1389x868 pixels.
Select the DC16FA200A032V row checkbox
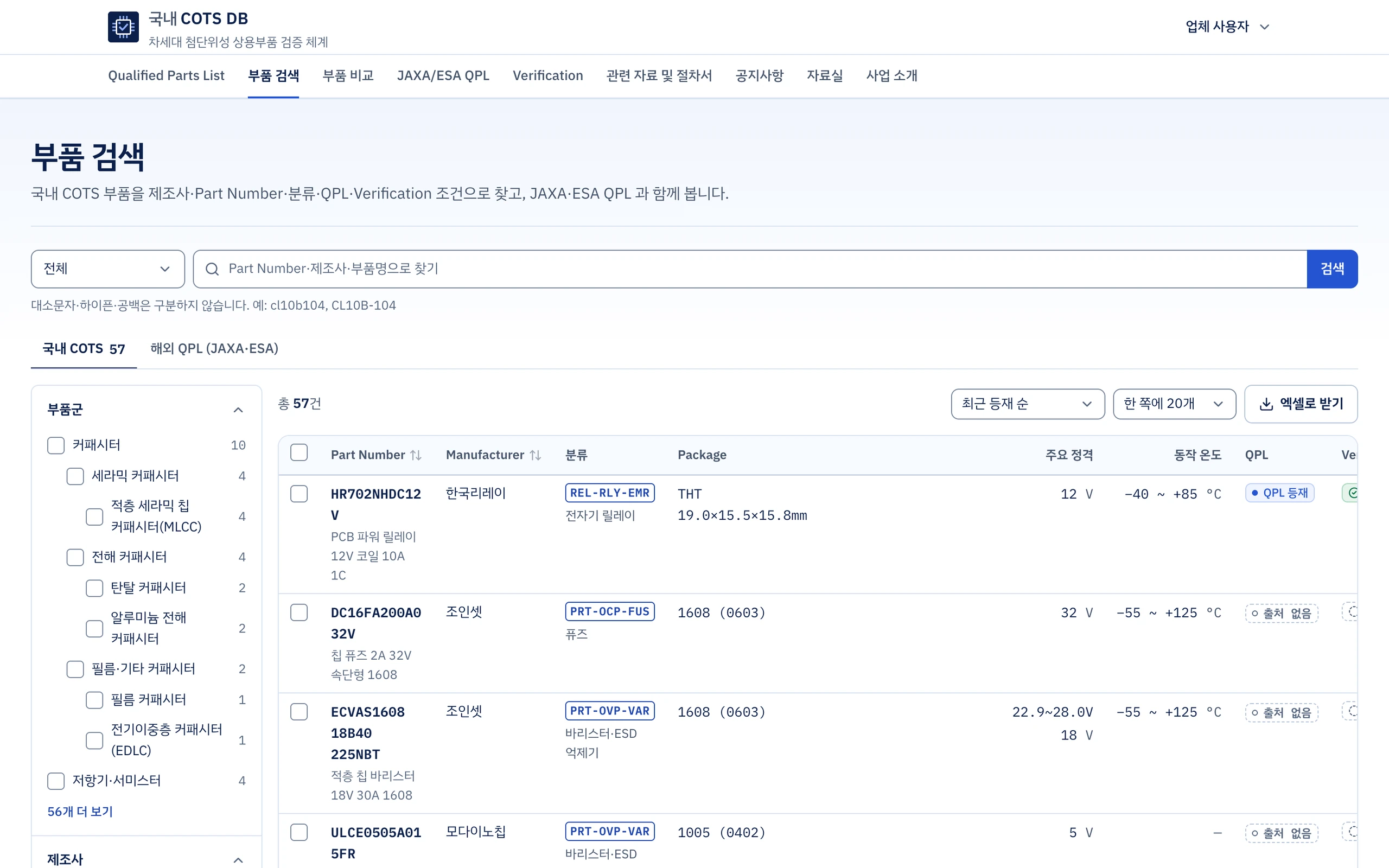point(299,612)
